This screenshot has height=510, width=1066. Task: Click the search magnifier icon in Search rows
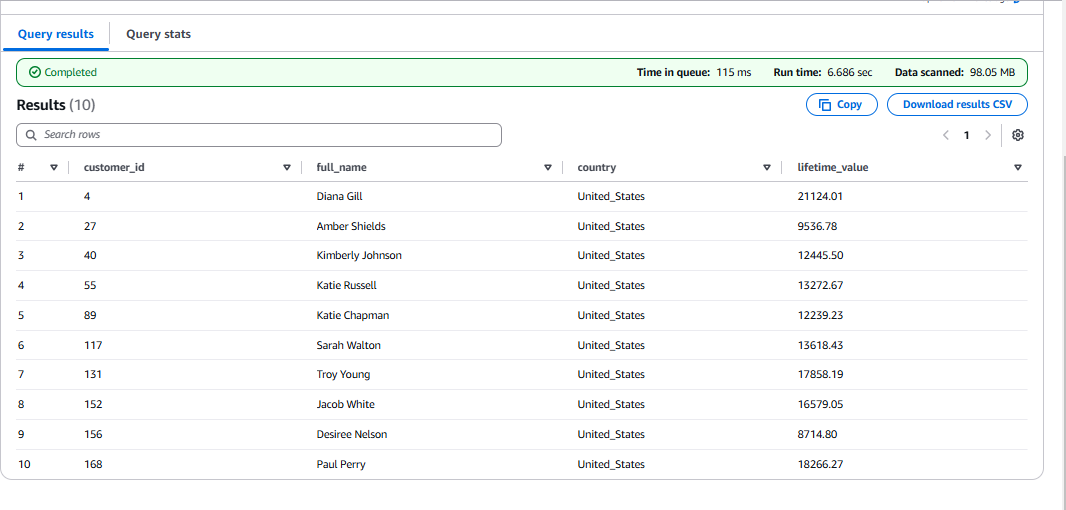coord(30,135)
